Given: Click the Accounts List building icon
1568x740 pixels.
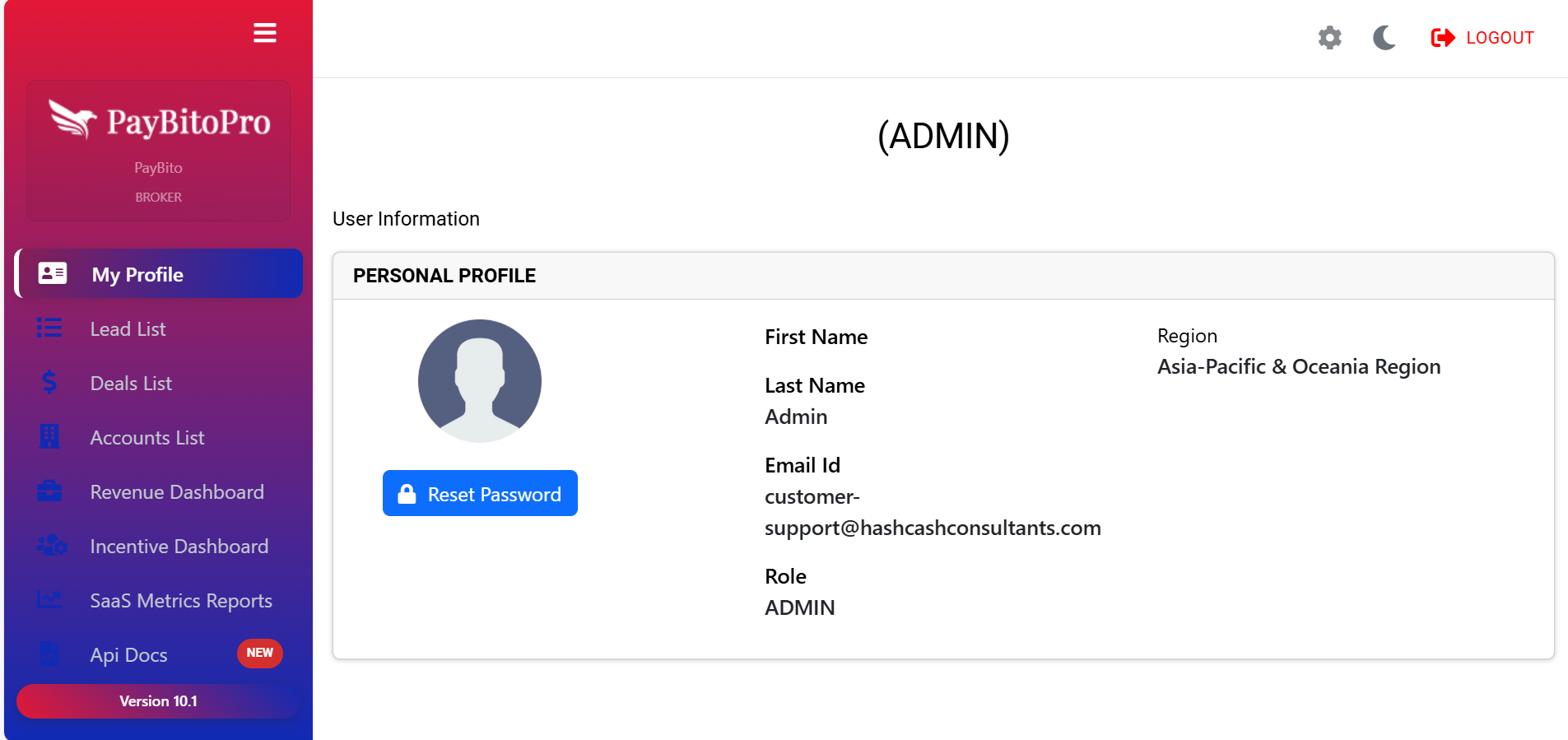Looking at the screenshot, I should tap(49, 437).
